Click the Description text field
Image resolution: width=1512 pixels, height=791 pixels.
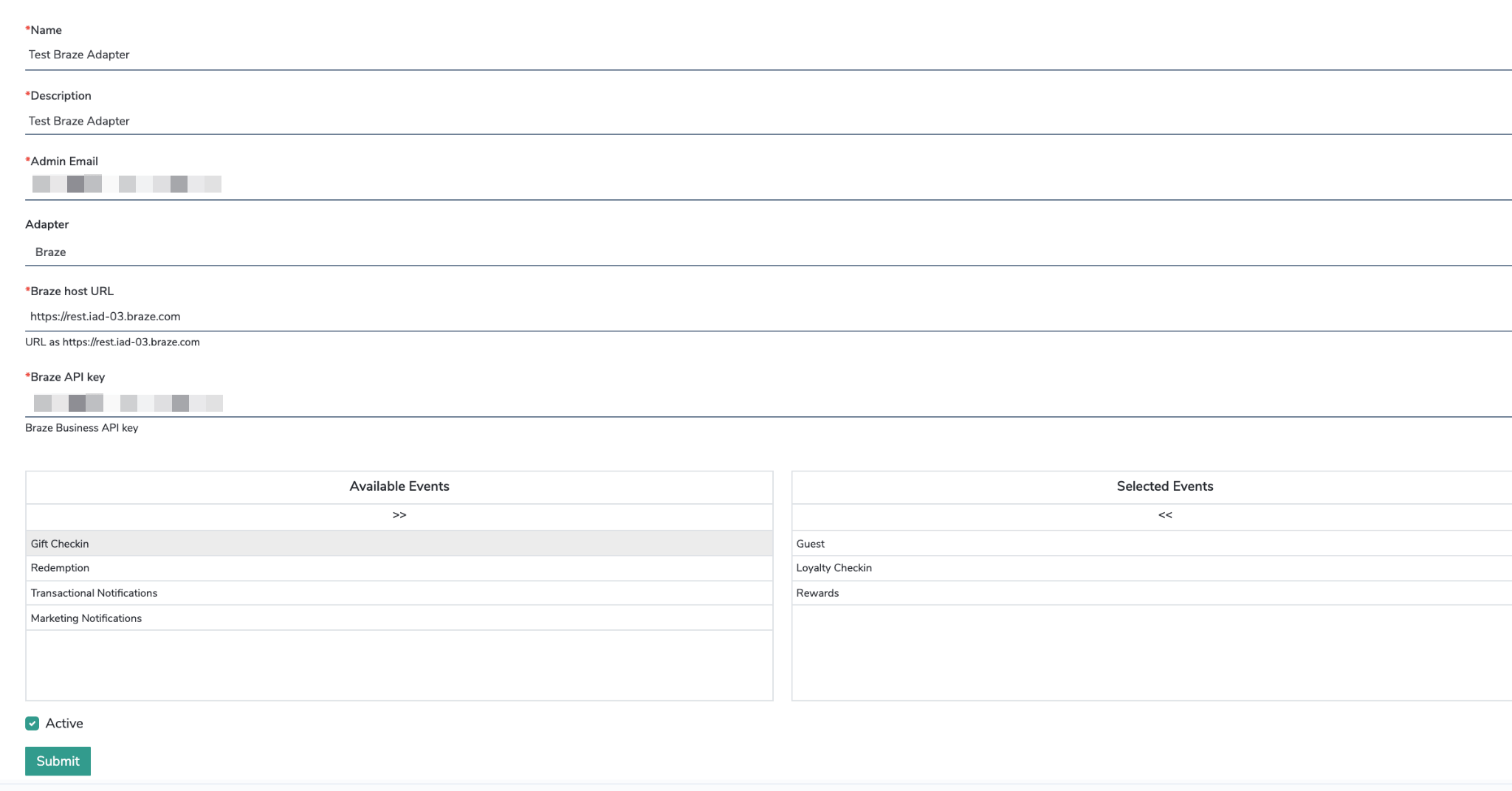pyautogui.click(x=768, y=121)
